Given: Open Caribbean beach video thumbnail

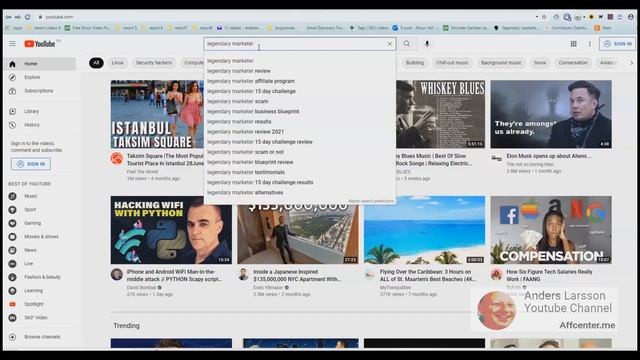Looking at the screenshot, I should [424, 230].
